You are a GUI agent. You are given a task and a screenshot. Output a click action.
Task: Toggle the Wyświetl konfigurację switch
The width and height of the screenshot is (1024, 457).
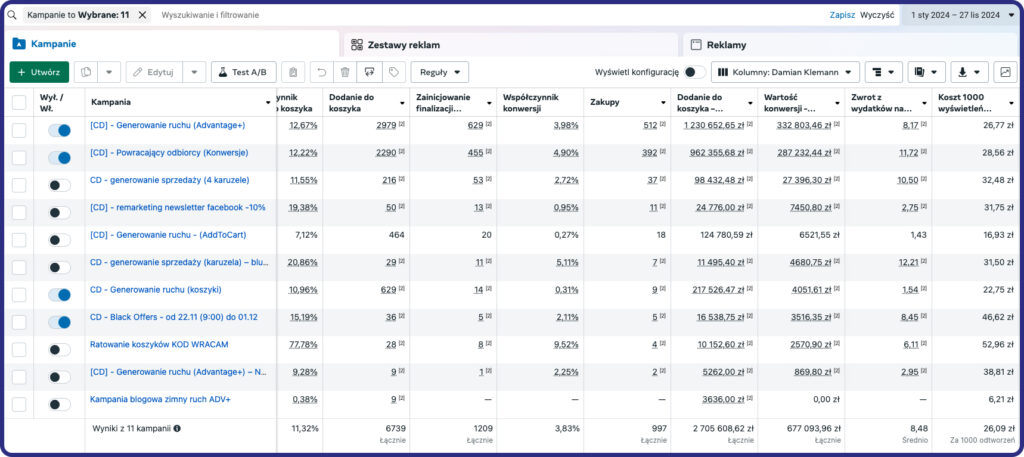pyautogui.click(x=694, y=72)
